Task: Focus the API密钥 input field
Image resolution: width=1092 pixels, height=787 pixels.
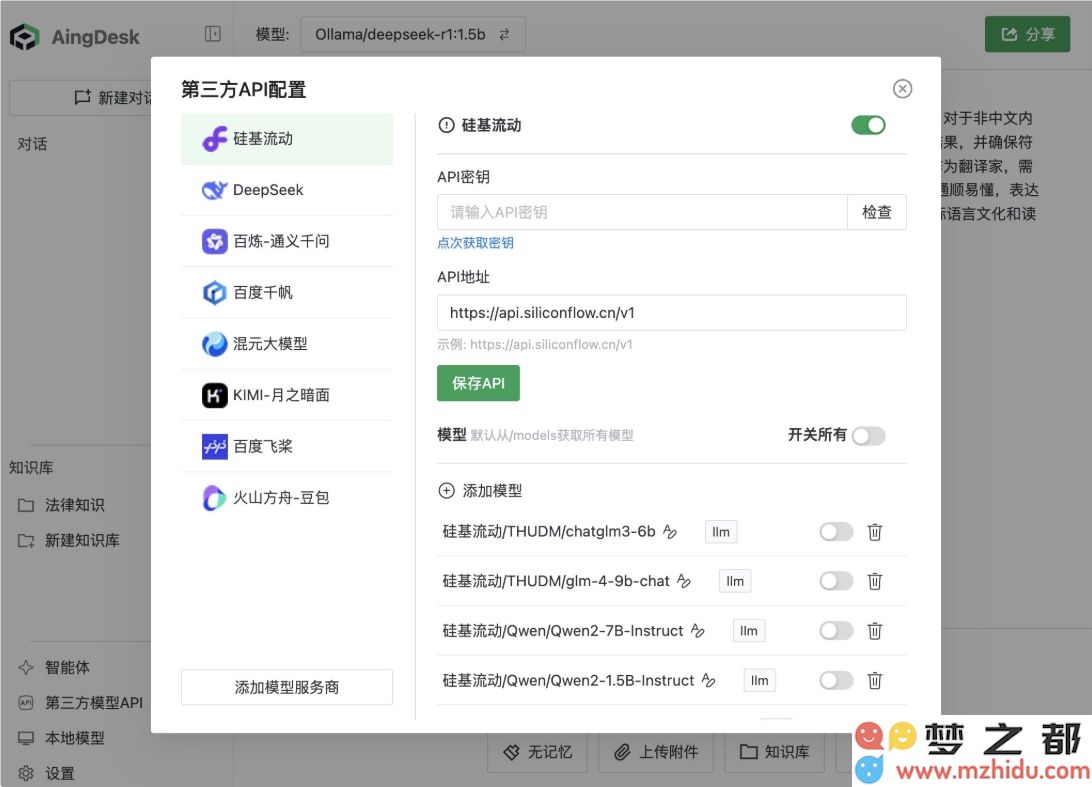Action: pos(642,212)
